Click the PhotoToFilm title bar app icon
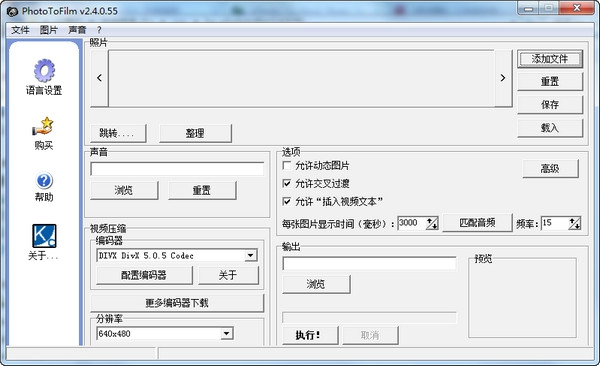 tap(12, 11)
